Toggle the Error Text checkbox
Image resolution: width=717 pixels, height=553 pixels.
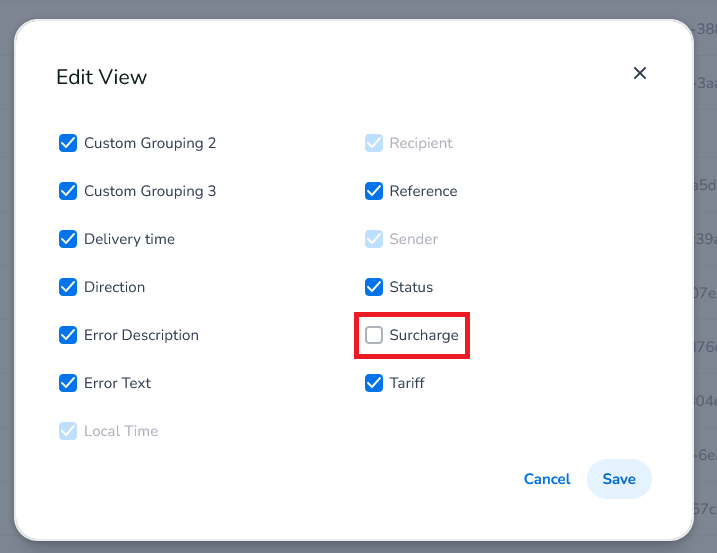(x=68, y=383)
